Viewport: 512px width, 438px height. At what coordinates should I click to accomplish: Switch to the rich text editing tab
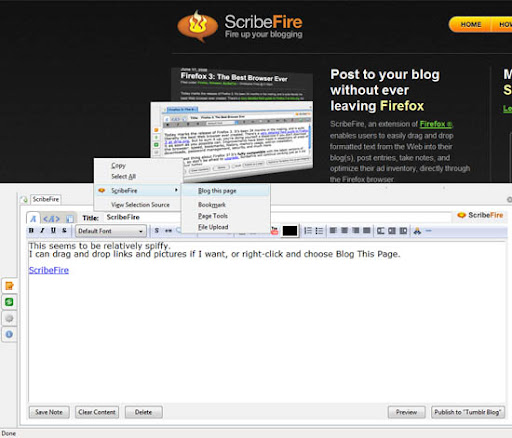[x=33, y=219]
